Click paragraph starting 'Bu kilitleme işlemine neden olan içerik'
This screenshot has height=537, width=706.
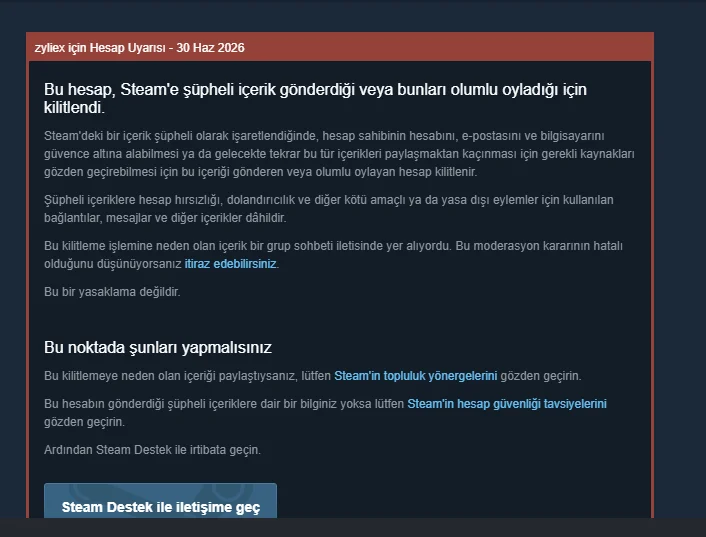click(333, 255)
